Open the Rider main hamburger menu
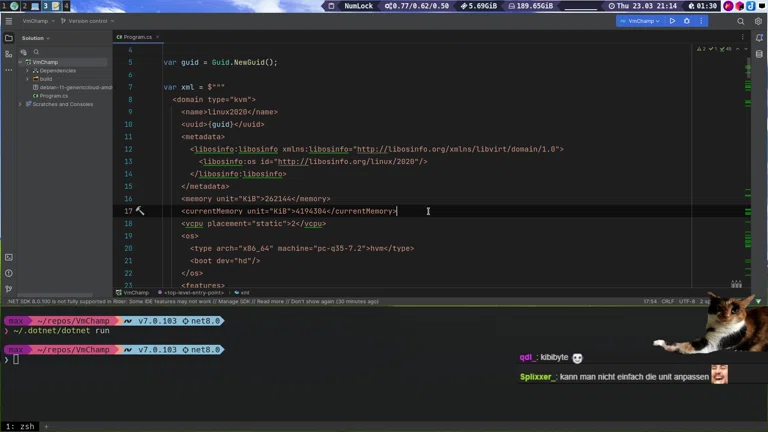 [9, 21]
